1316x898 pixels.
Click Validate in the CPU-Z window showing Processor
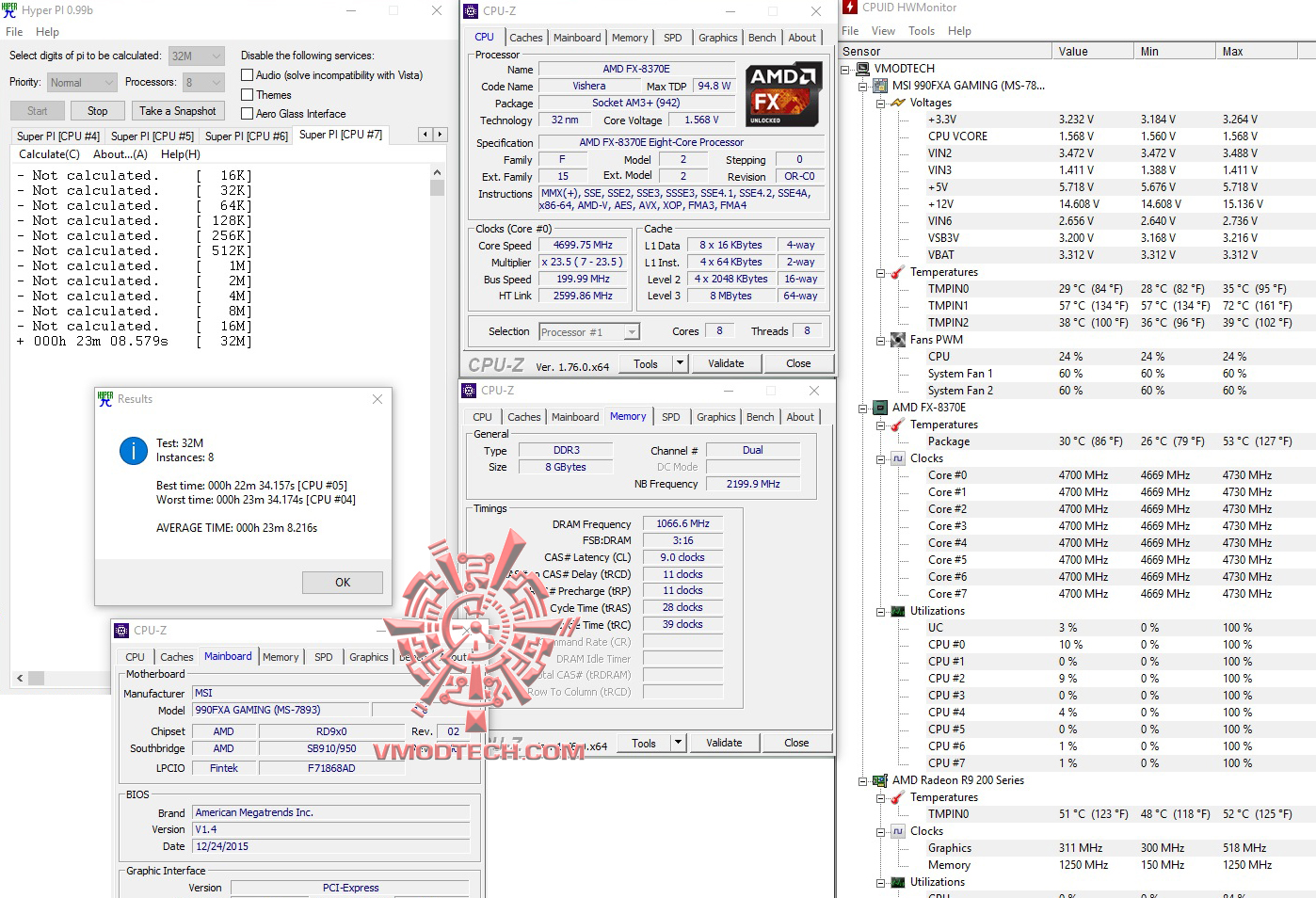[726, 363]
